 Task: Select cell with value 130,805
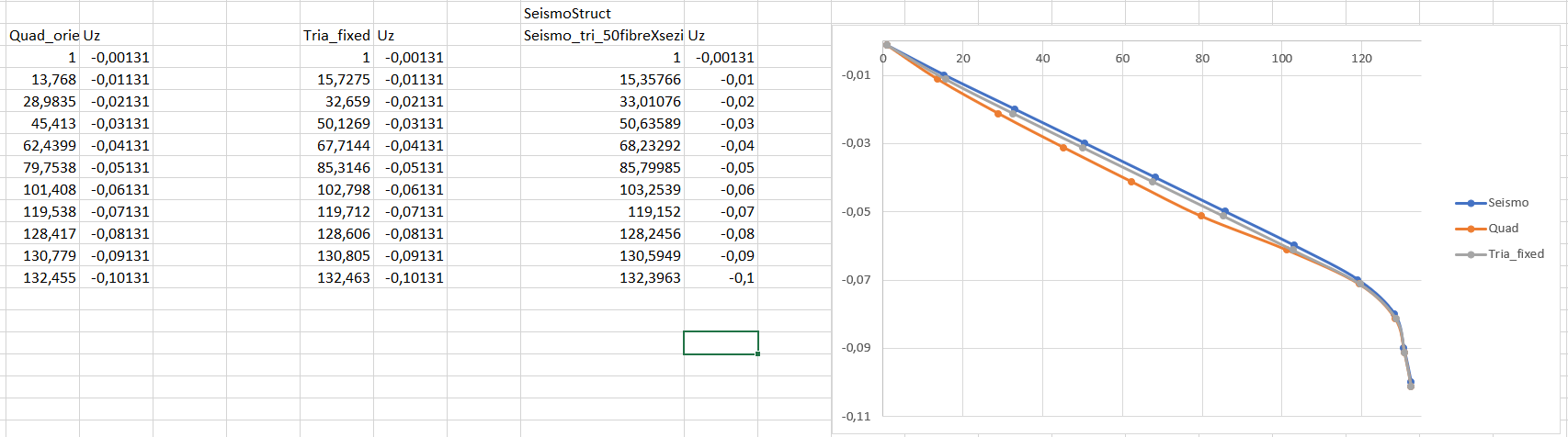tap(336, 255)
